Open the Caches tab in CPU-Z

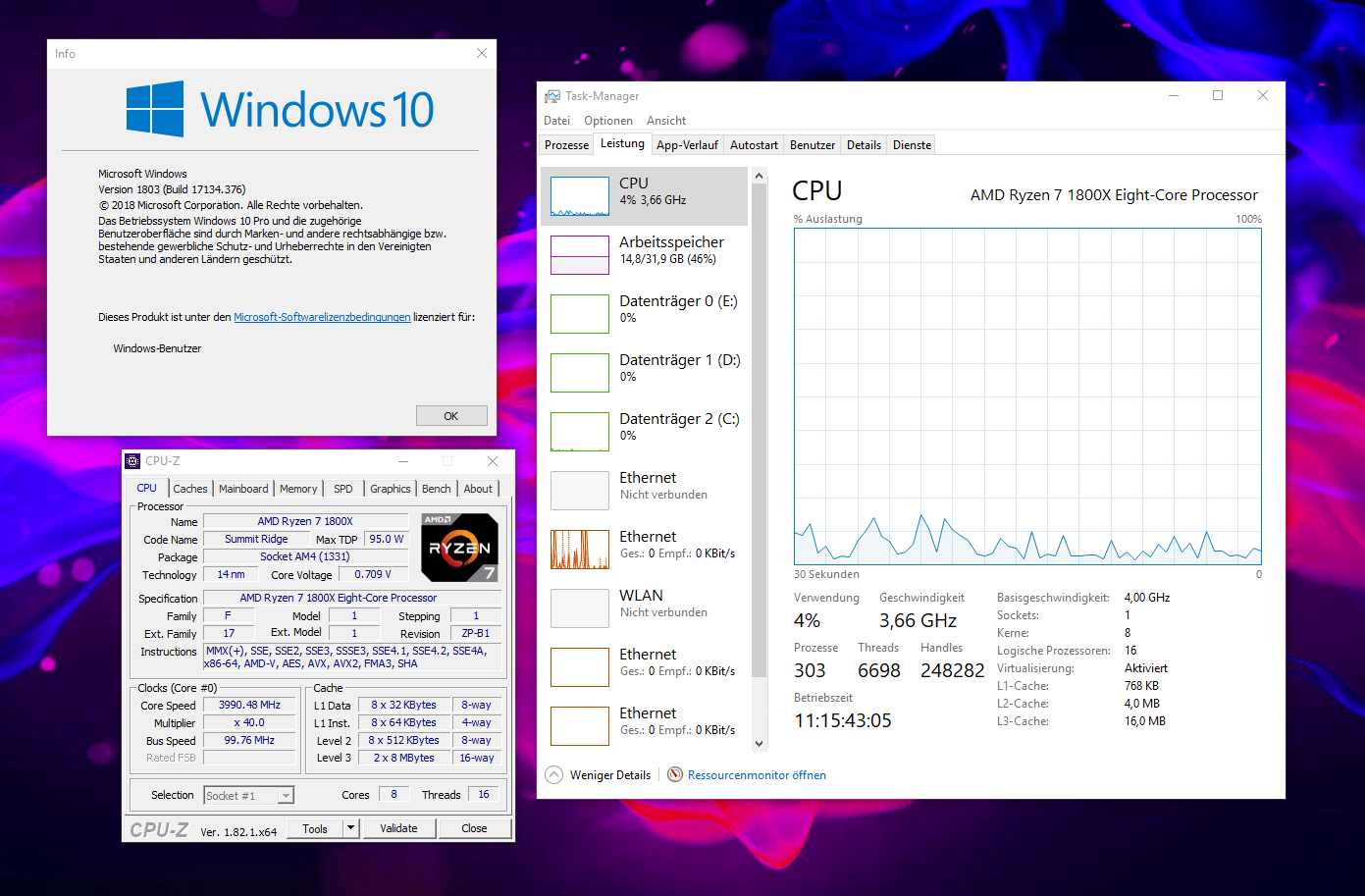coord(190,489)
